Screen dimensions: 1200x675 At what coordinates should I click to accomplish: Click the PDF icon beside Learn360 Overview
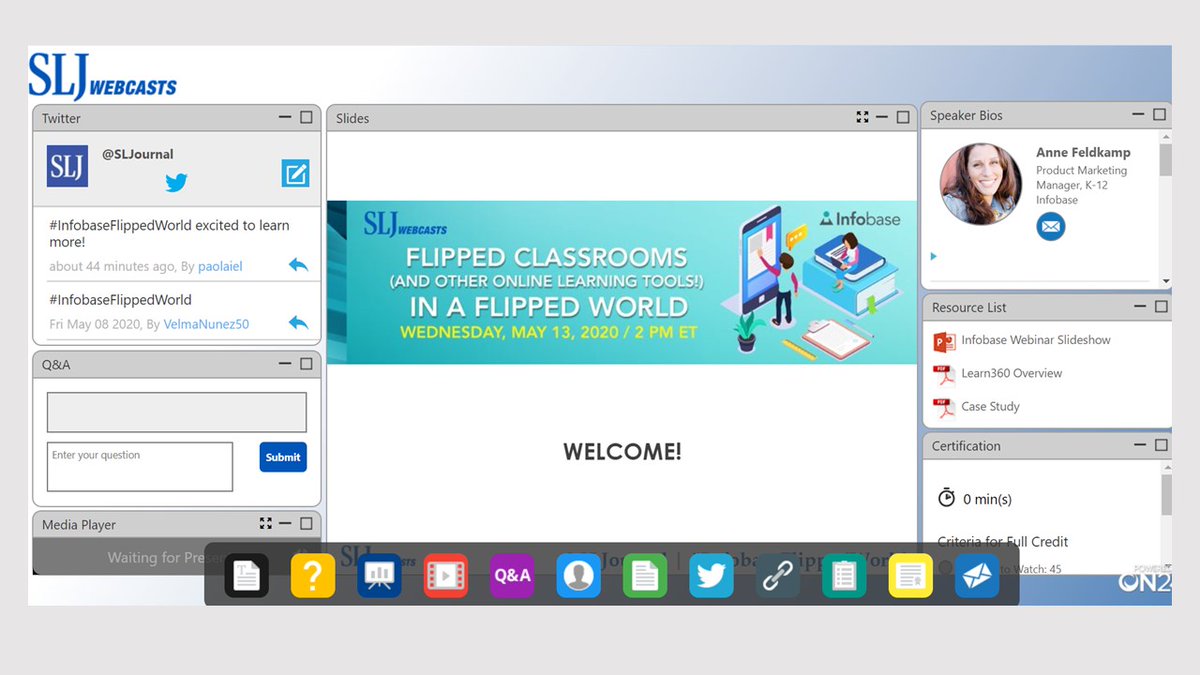tap(944, 375)
